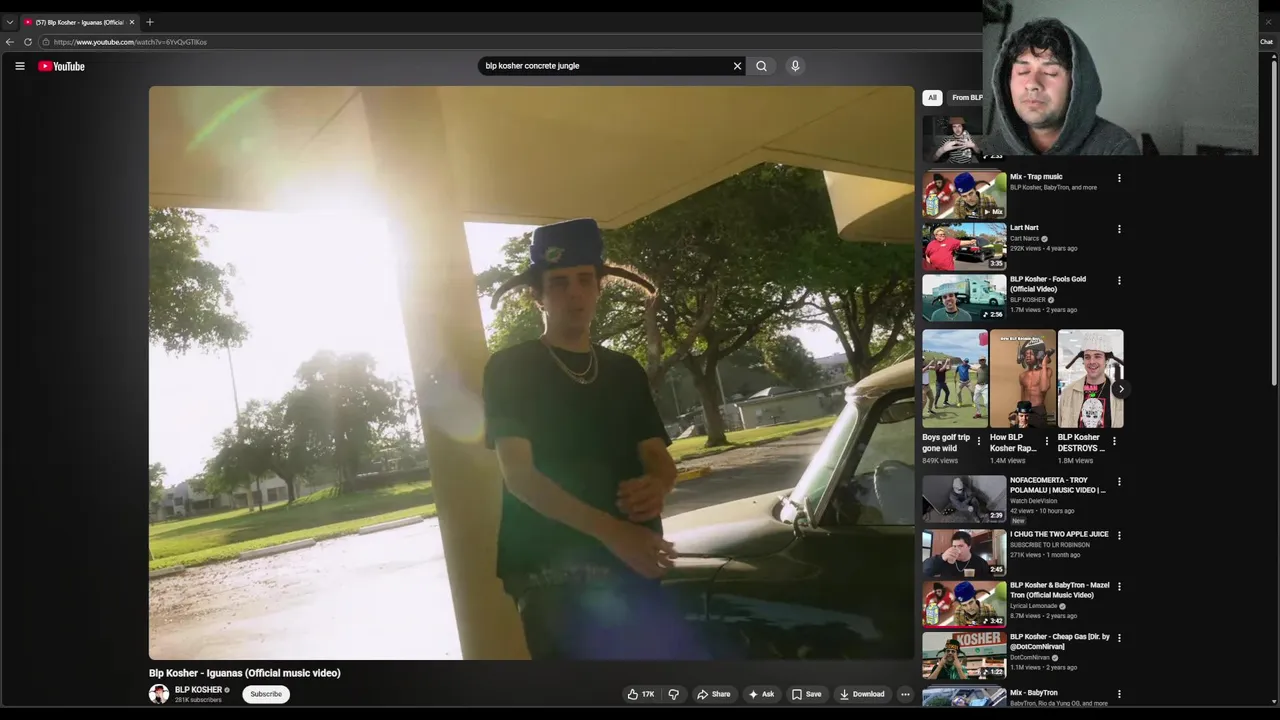Open Lart Nart video thumbnail
Viewport: 1280px width, 720px height.
click(964, 246)
